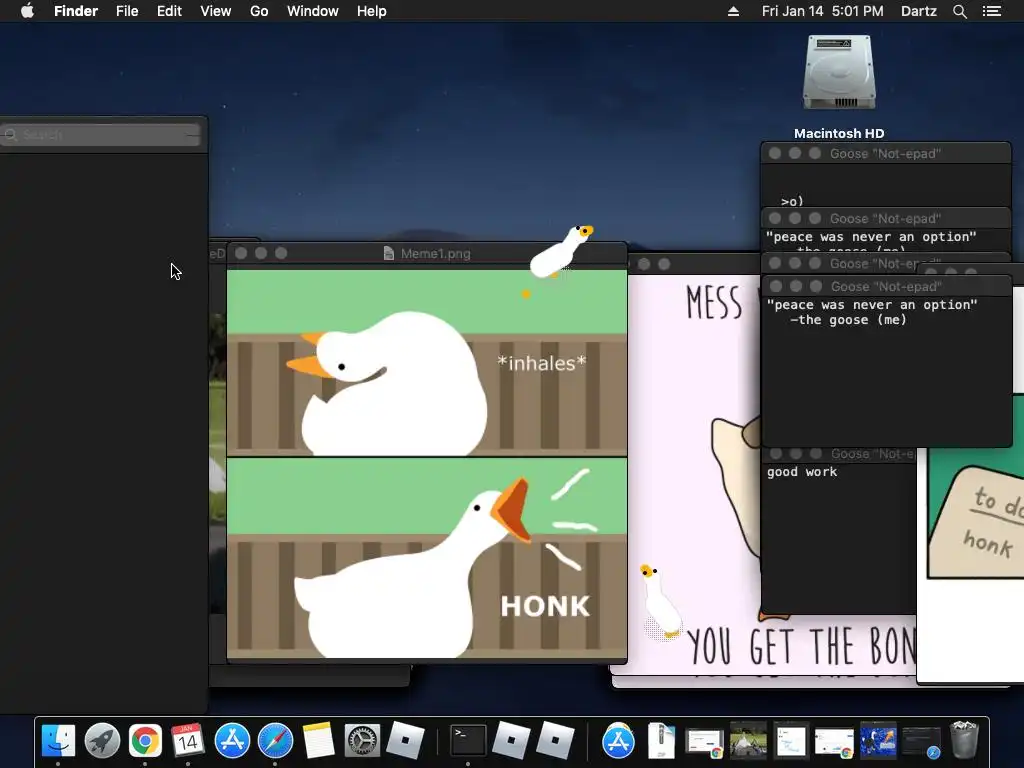The height and width of the screenshot is (768, 1024).
Task: Select the Macintosh HD drive icon
Action: [x=839, y=73]
